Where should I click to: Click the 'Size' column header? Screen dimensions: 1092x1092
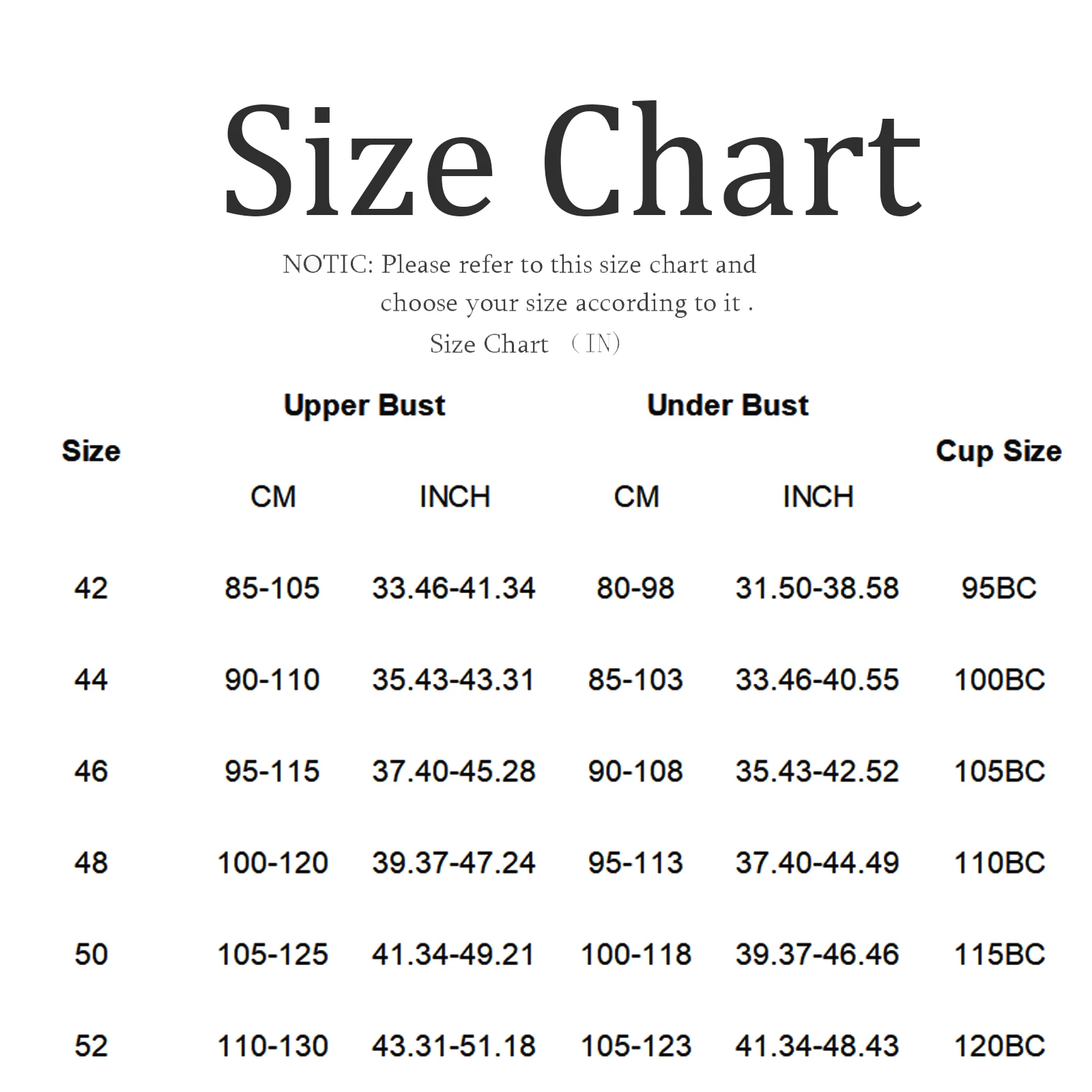tap(91, 451)
